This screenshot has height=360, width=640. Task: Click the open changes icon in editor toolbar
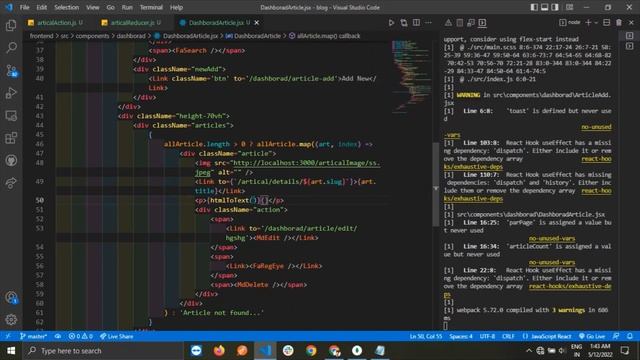click(x=404, y=23)
